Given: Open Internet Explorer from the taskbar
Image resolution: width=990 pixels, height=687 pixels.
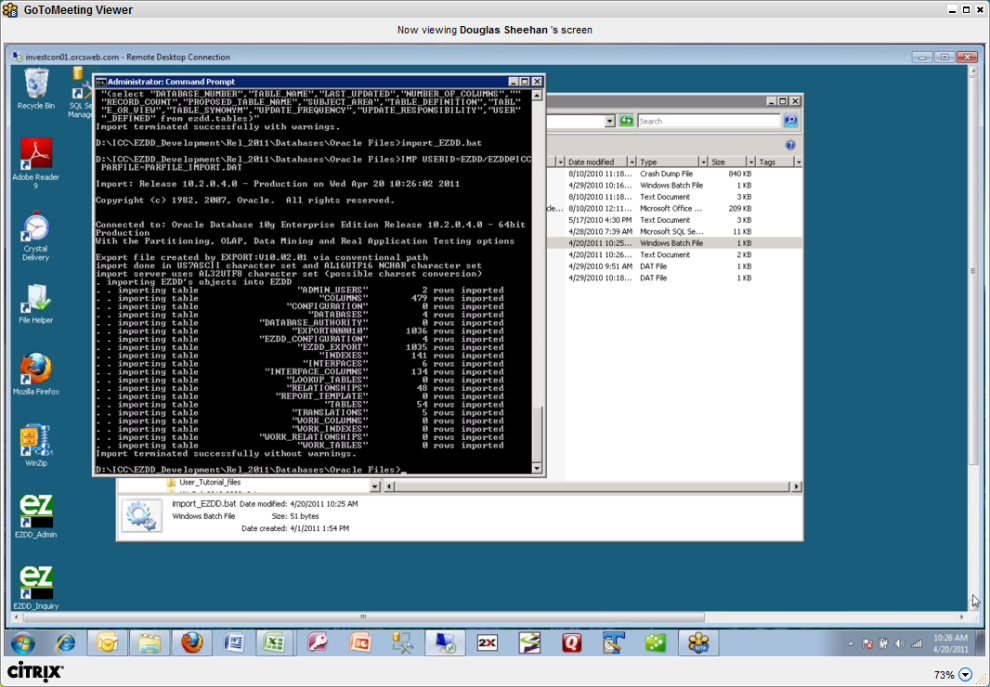Looking at the screenshot, I should [x=66, y=642].
